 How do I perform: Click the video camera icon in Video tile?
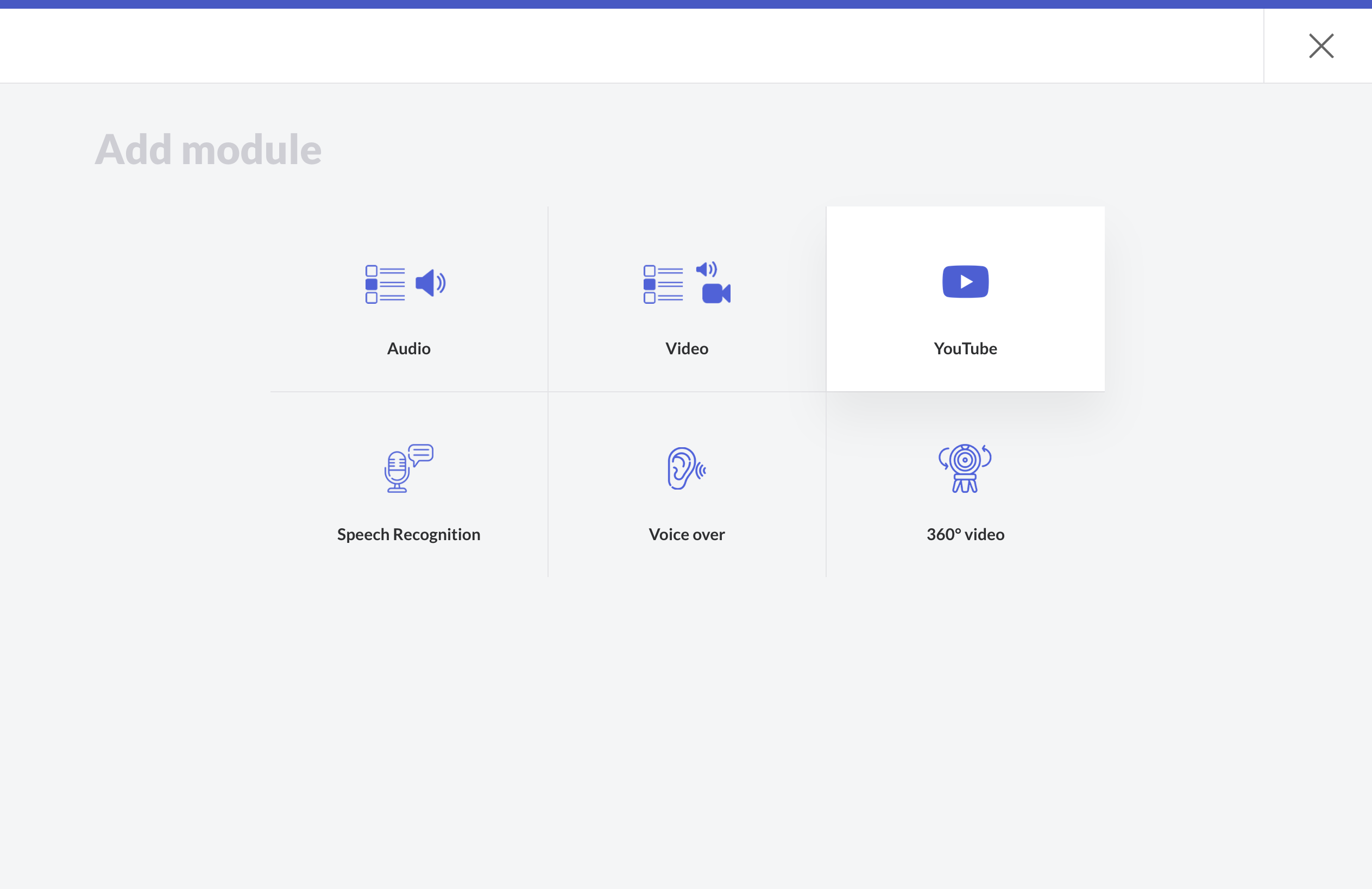pos(716,293)
